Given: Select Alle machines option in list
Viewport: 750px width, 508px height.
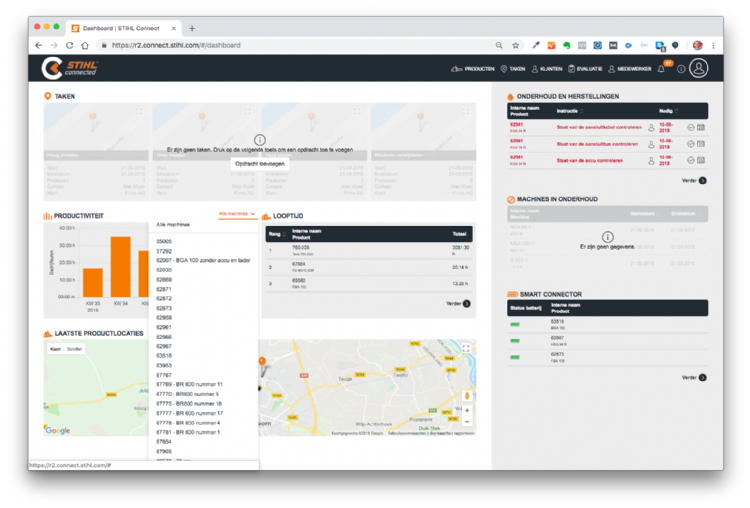Looking at the screenshot, I should coord(173,225).
